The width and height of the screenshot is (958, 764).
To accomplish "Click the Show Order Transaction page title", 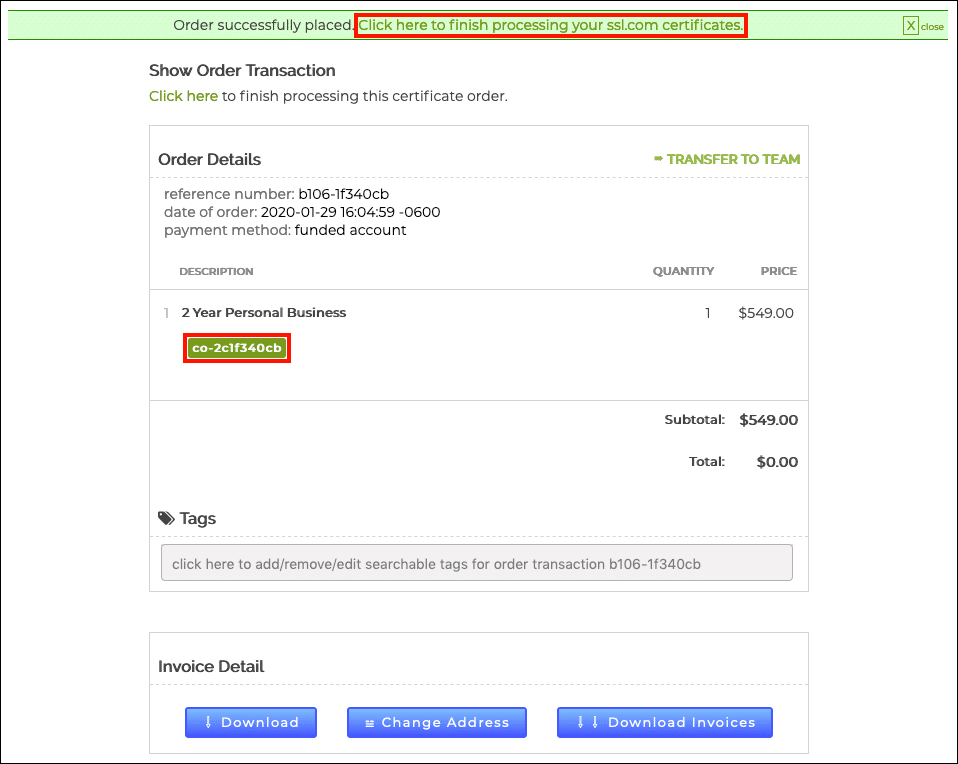I will pyautogui.click(x=242, y=70).
